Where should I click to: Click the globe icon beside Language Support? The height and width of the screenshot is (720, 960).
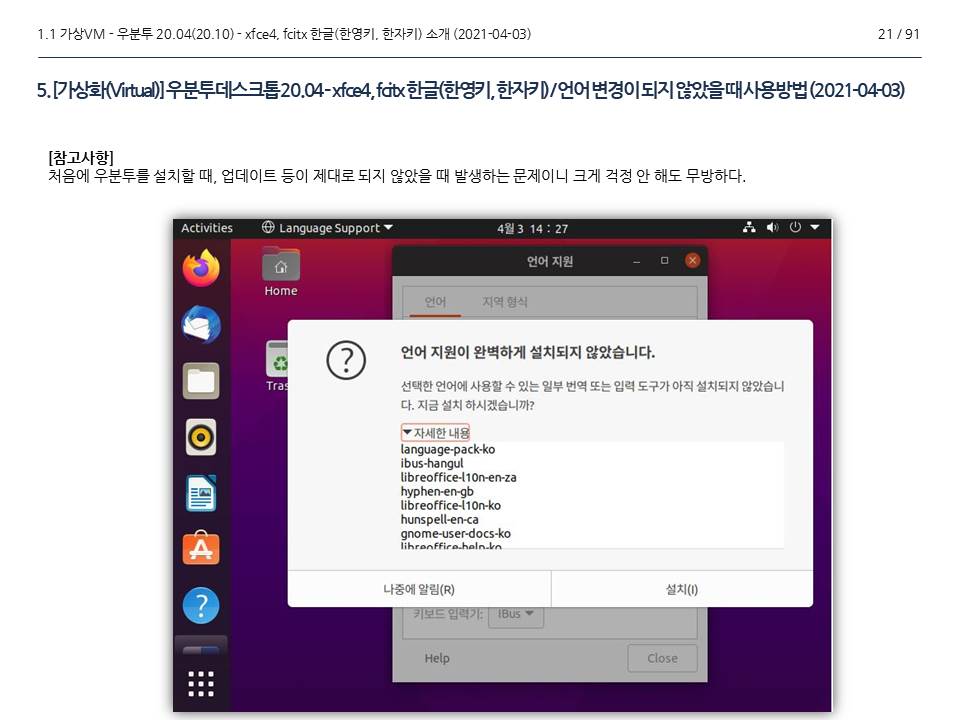(x=268, y=228)
